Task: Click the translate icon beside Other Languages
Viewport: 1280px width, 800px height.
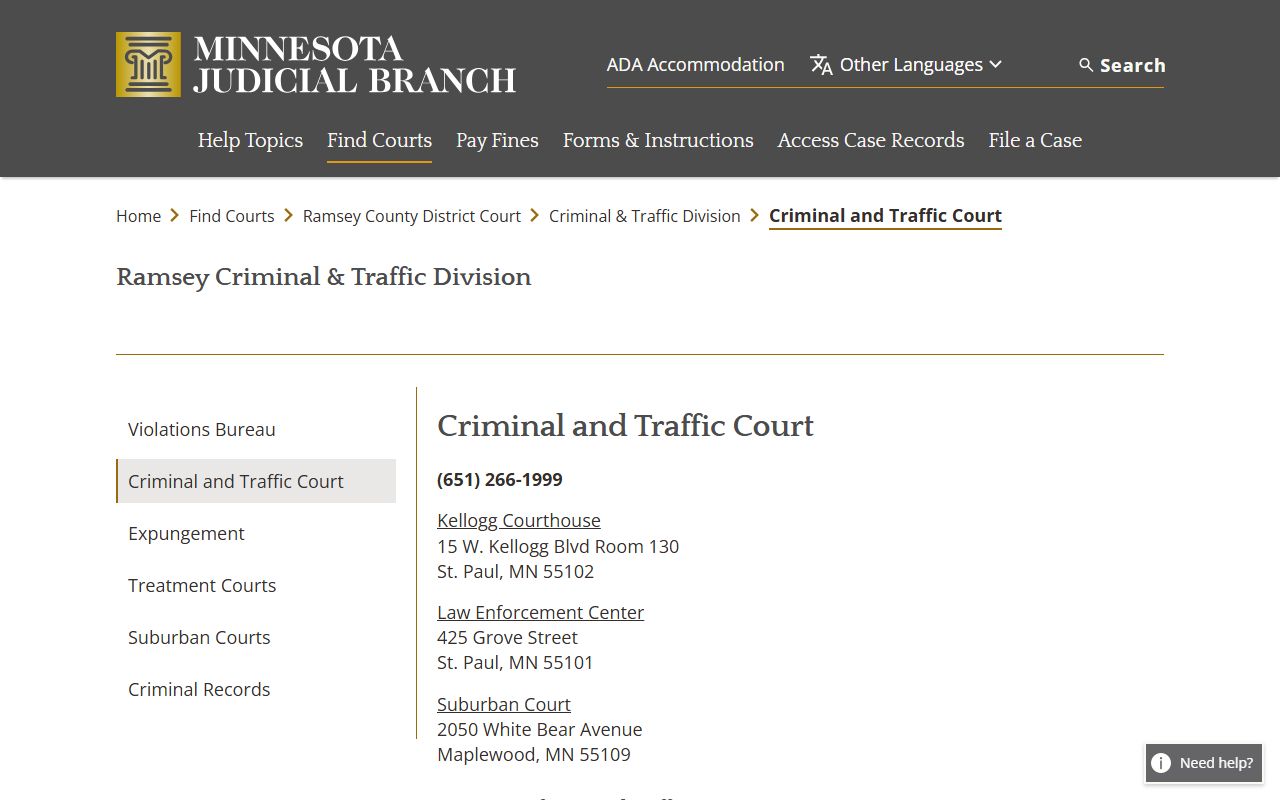Action: coord(821,65)
